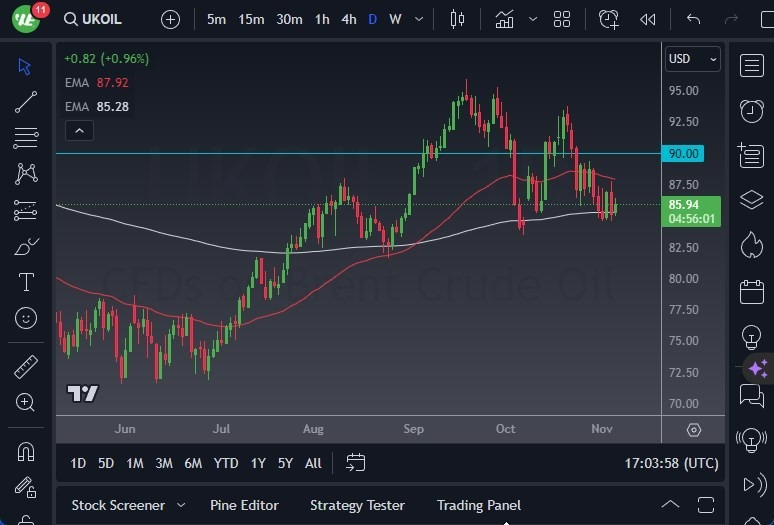The image size is (774, 525).
Task: Open the USD currency dropdown
Action: [693, 59]
